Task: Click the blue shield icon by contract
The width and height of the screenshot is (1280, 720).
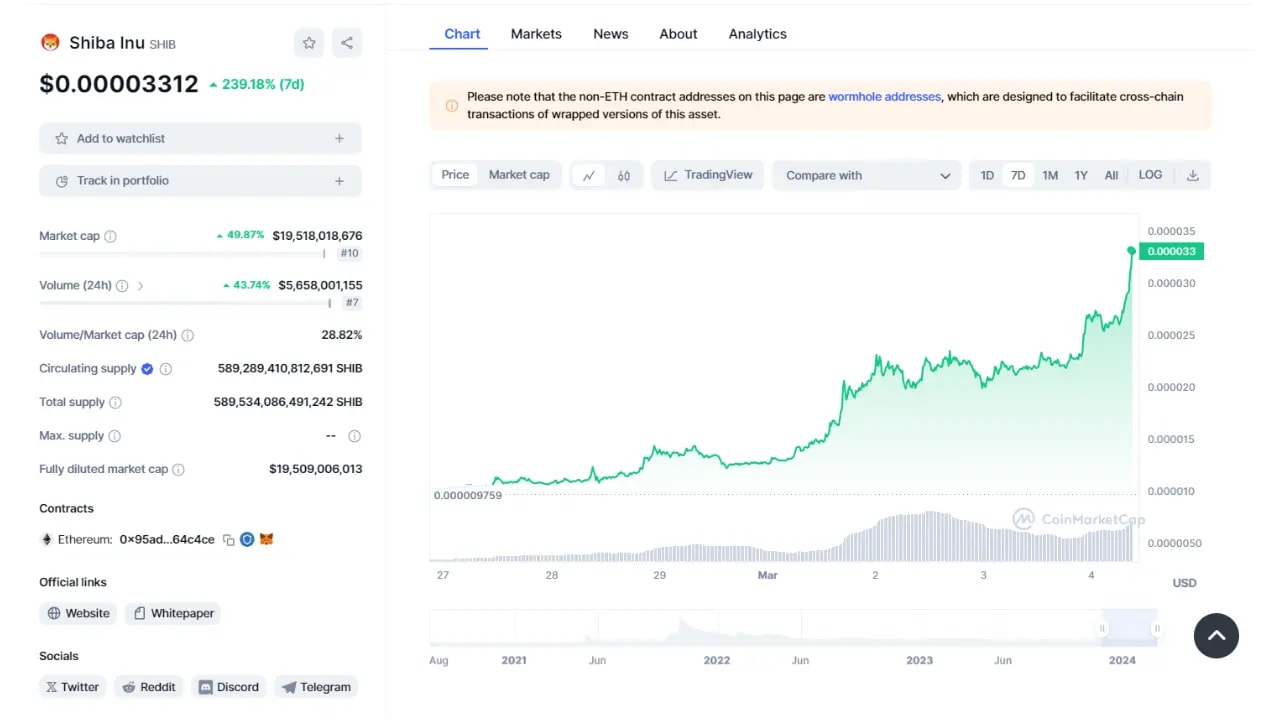Action: (x=247, y=540)
